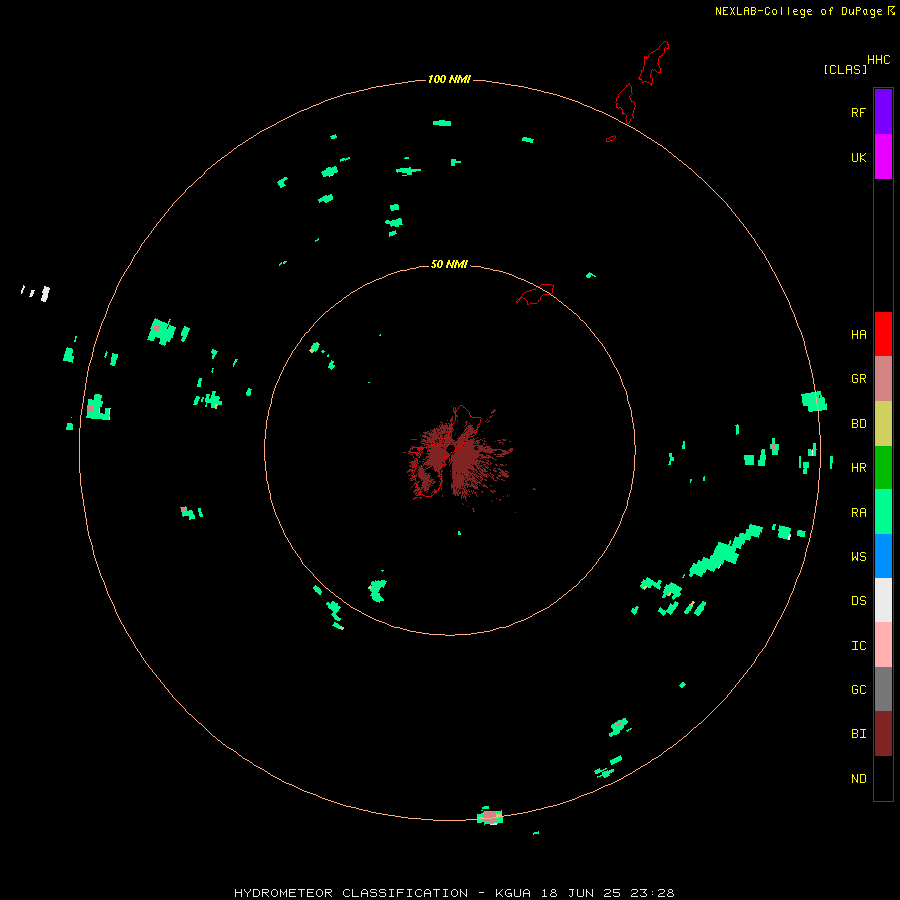Image resolution: width=900 pixels, height=900 pixels.
Task: Click the ND black legend swatch
Action: click(x=883, y=778)
